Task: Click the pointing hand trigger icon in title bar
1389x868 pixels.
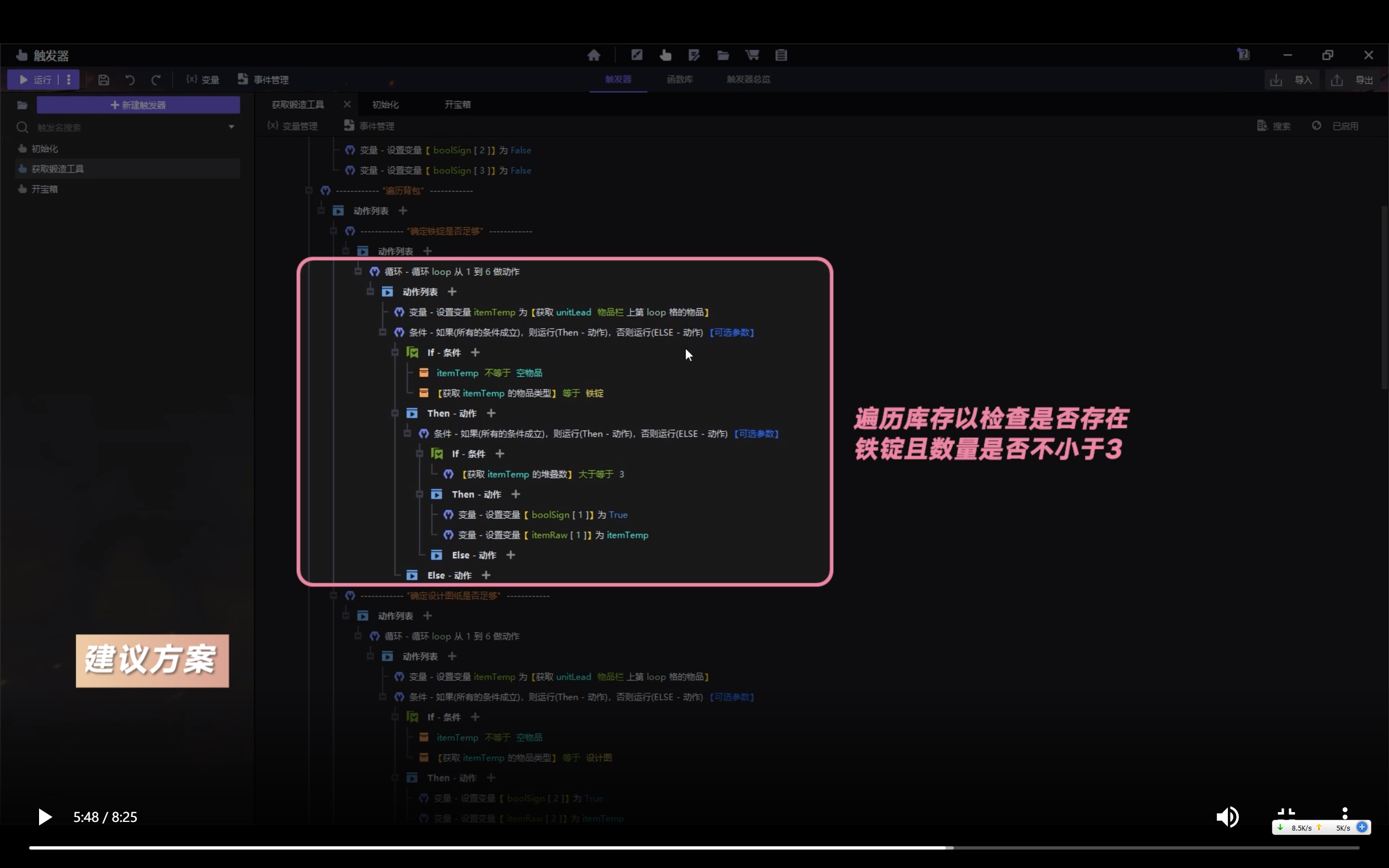Action: tap(665, 55)
